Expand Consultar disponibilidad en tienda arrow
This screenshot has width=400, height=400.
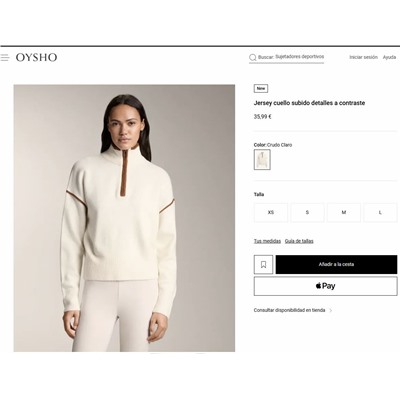click(x=331, y=310)
